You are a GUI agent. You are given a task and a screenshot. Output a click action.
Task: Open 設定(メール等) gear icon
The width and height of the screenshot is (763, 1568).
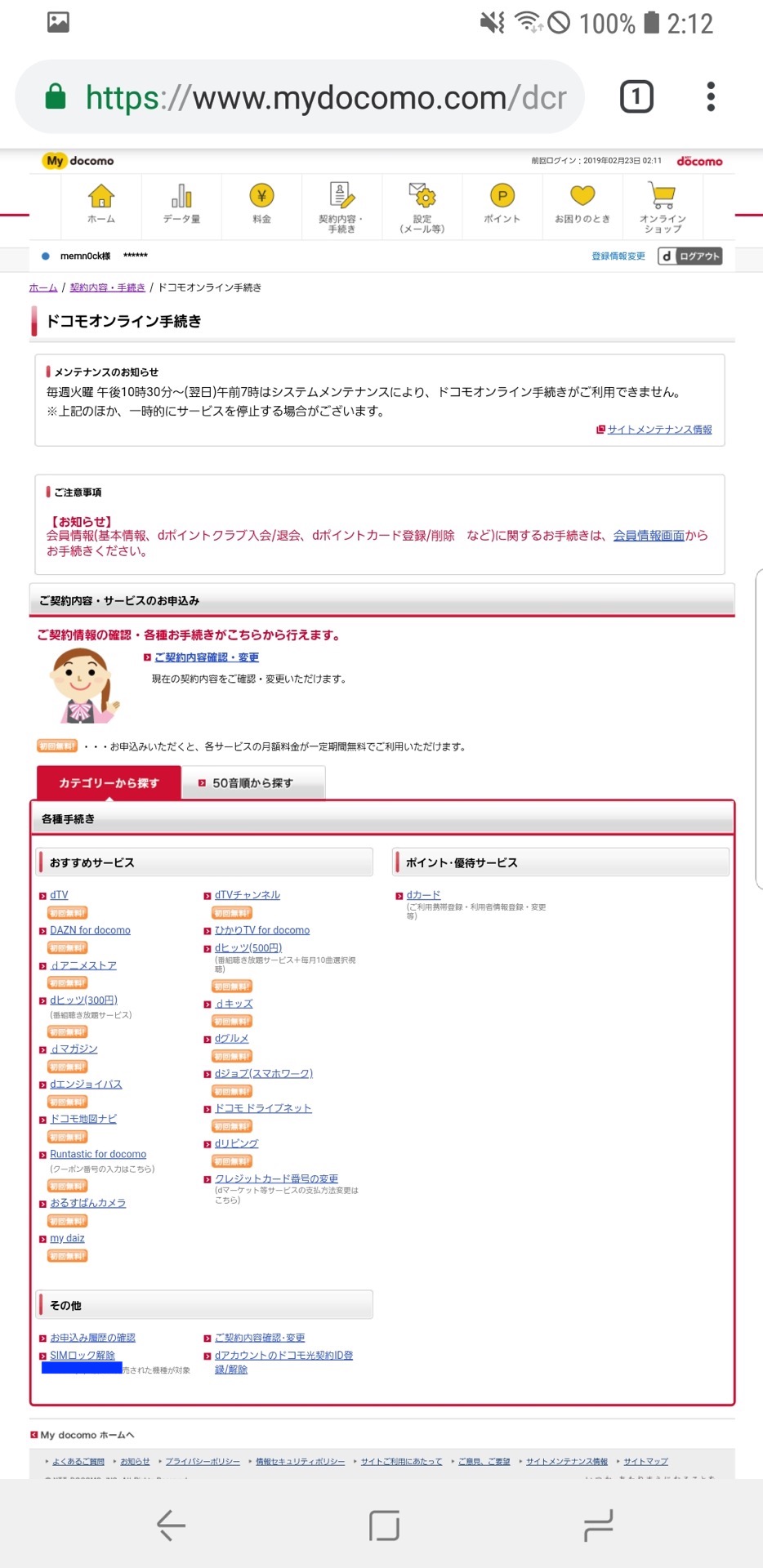click(x=422, y=196)
